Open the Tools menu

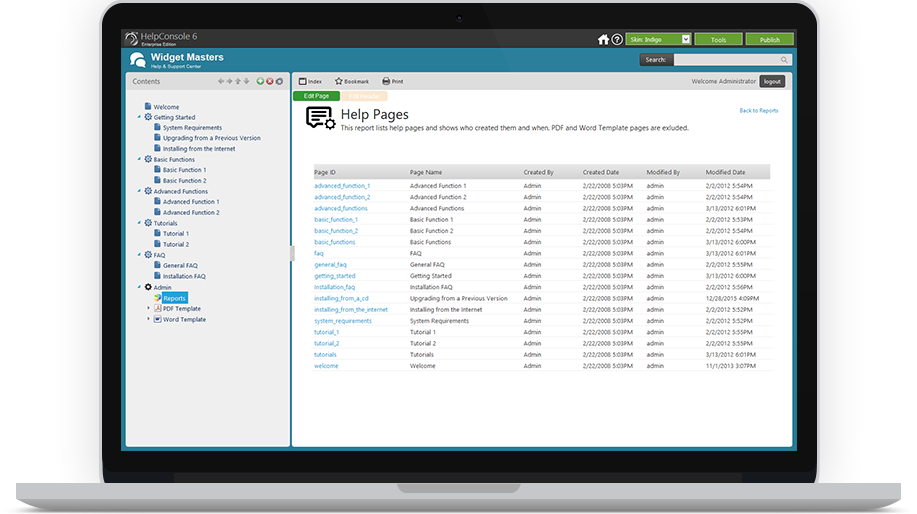click(718, 39)
